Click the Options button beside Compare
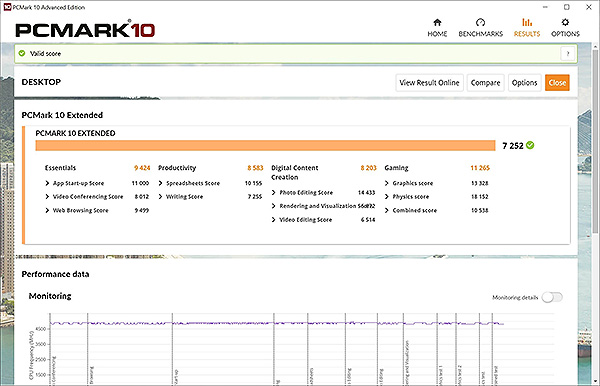The image size is (600, 386). [525, 83]
